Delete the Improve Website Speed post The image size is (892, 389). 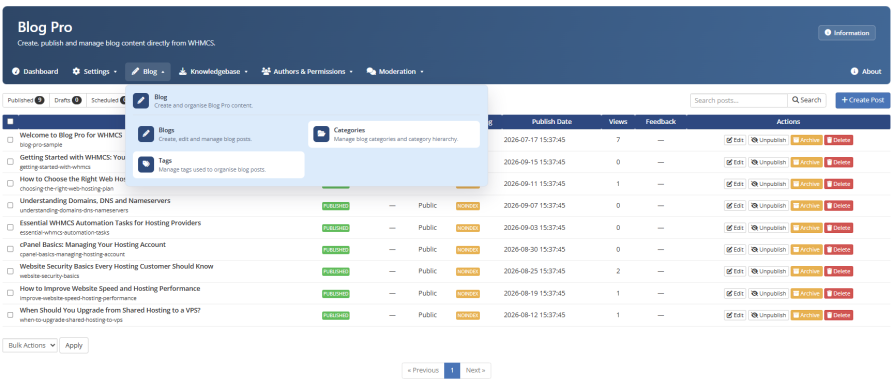(x=839, y=293)
